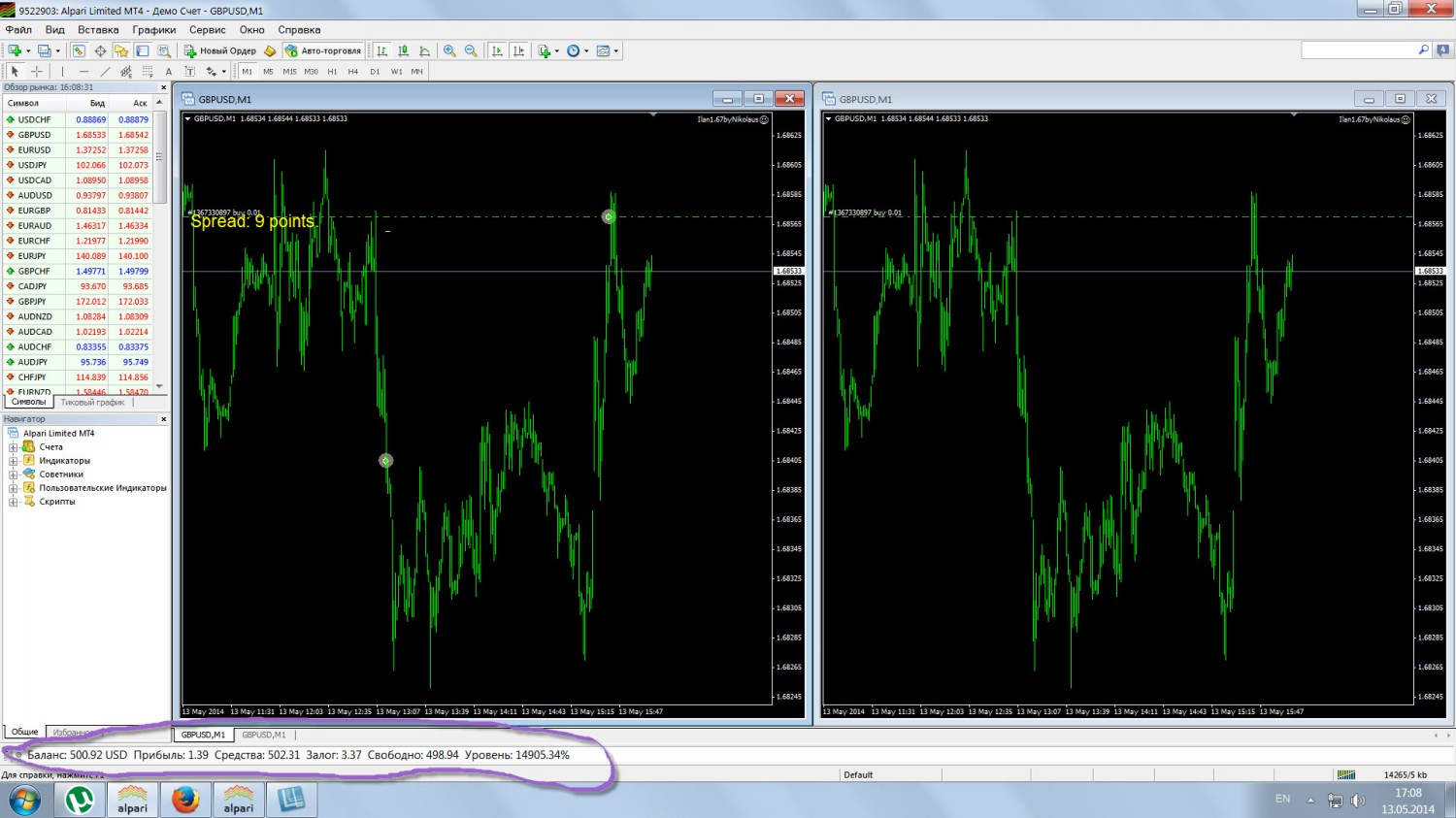Toggle the Navigator star-folder icon

(x=121, y=50)
